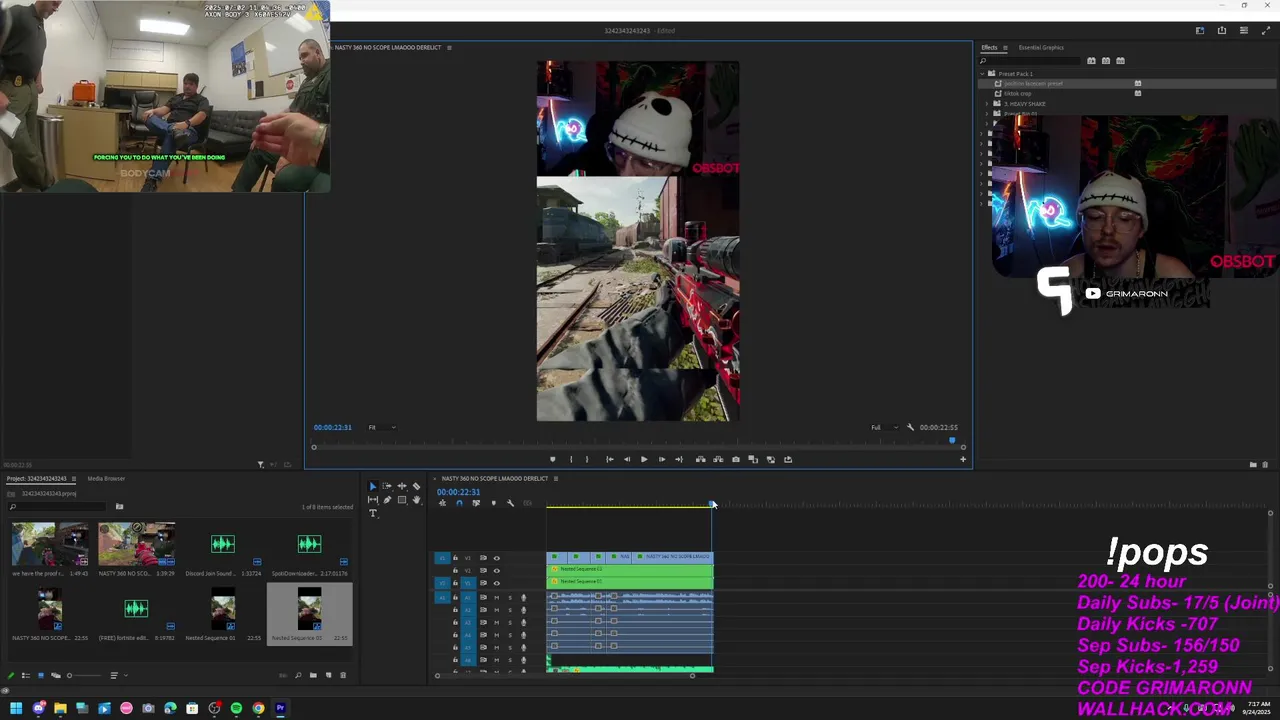1280x720 pixels.
Task: Select Nested Sequence 01 thumbnail
Action: 223,611
